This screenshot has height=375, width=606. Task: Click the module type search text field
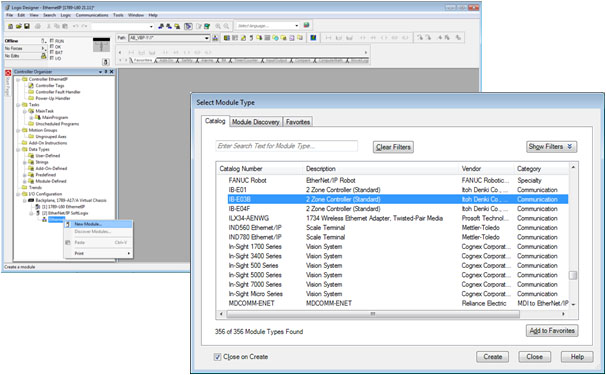pyautogui.click(x=286, y=146)
